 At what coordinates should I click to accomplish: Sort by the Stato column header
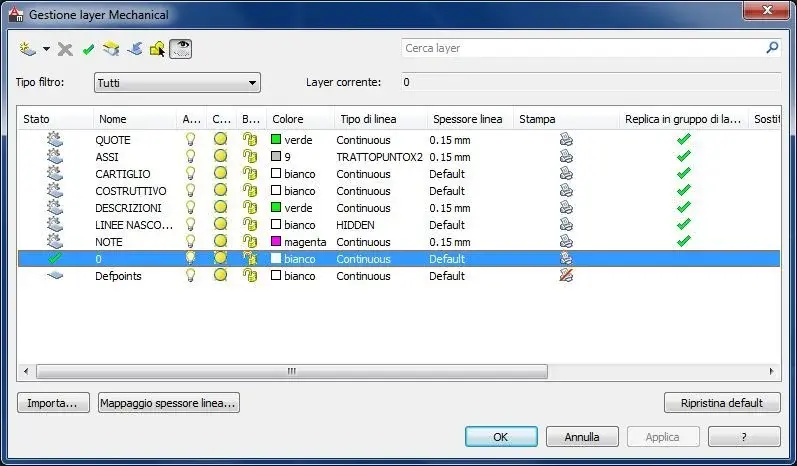[36, 119]
